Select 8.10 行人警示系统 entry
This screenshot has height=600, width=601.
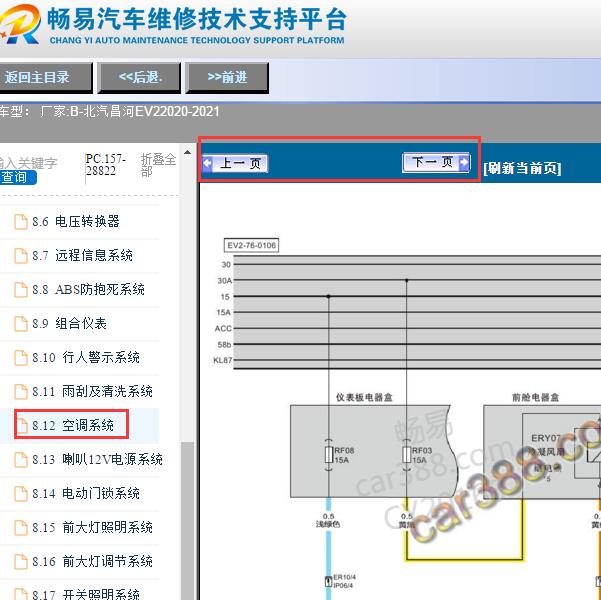click(86, 357)
